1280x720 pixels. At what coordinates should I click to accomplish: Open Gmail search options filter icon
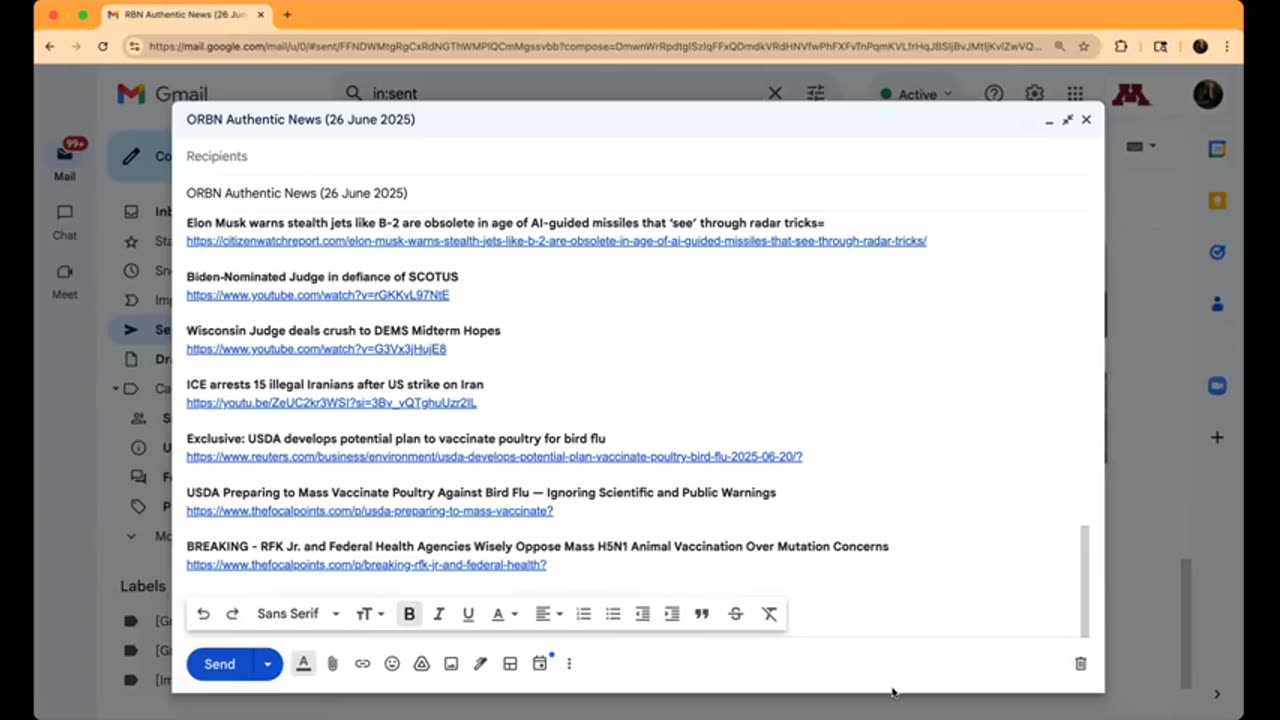(816, 93)
